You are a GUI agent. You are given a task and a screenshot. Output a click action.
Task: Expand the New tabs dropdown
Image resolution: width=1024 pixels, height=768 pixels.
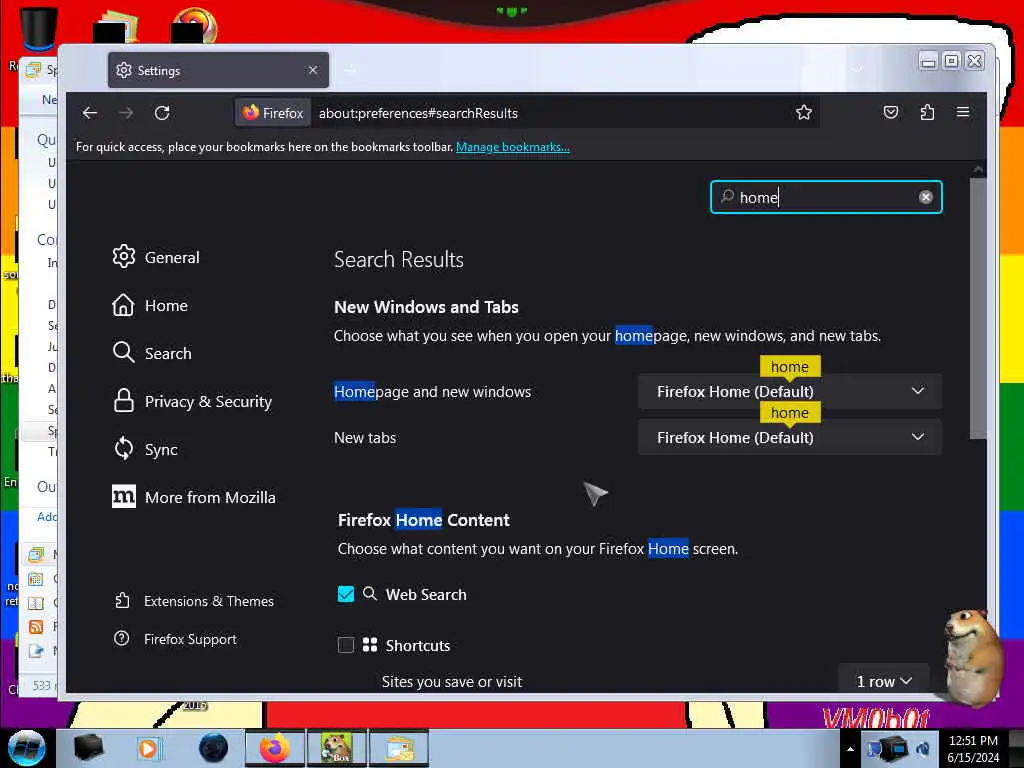tap(790, 438)
